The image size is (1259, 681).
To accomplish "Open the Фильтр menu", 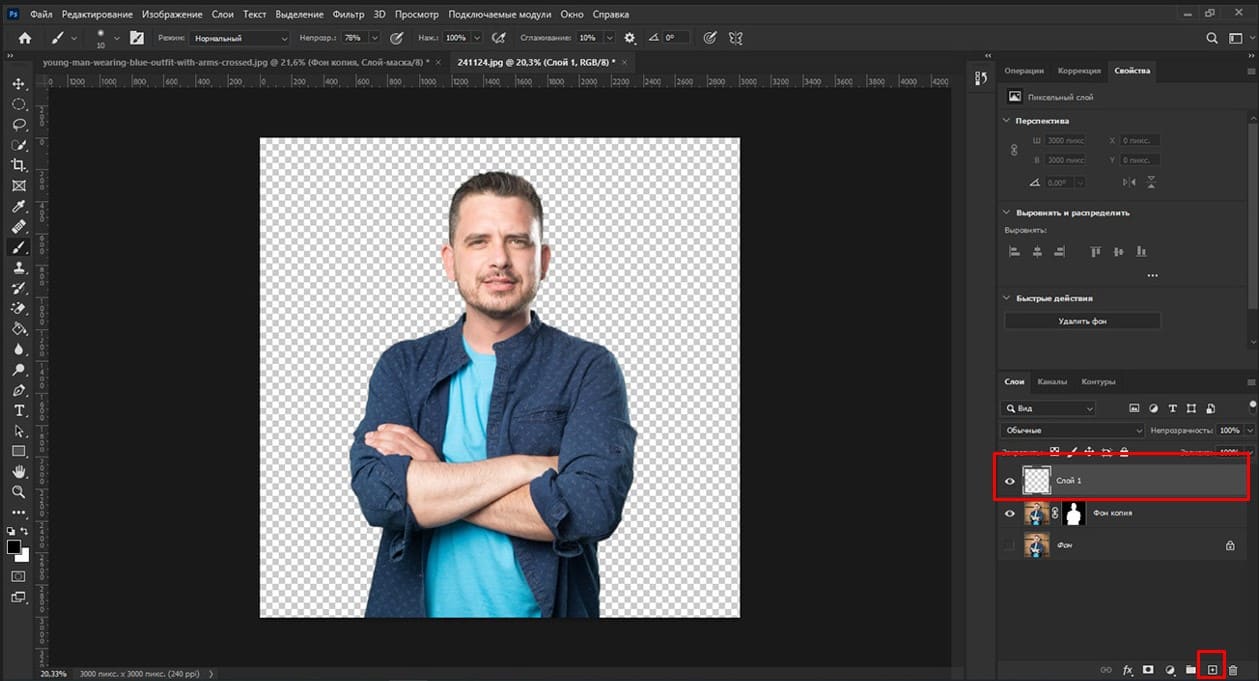I will (349, 15).
